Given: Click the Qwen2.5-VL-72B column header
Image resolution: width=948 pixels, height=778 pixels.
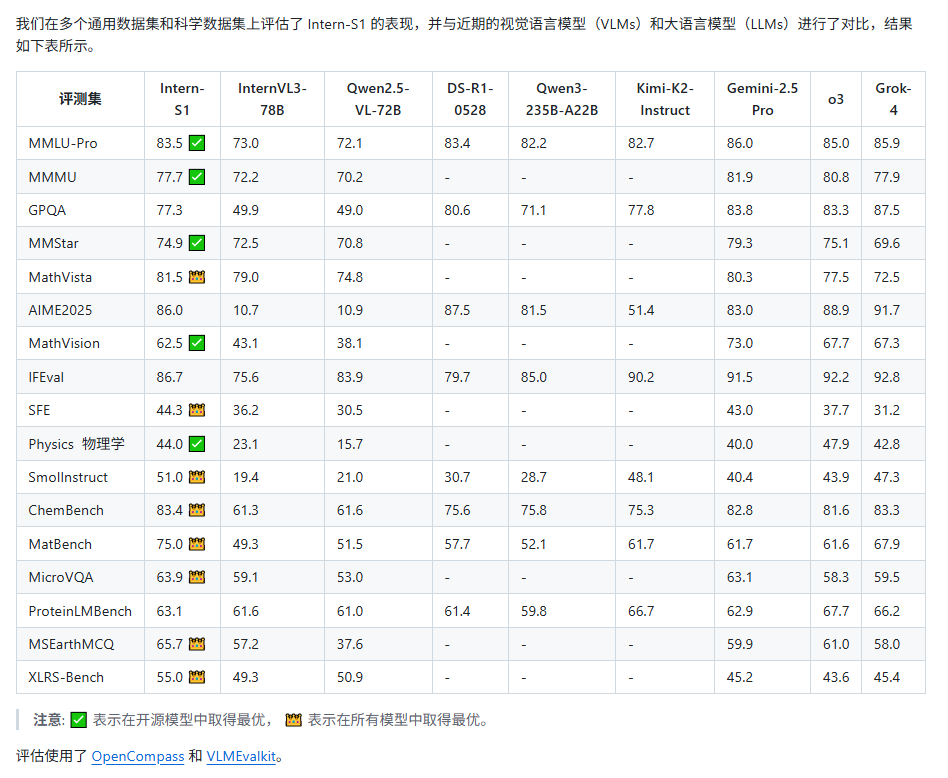Looking at the screenshot, I should point(378,99).
